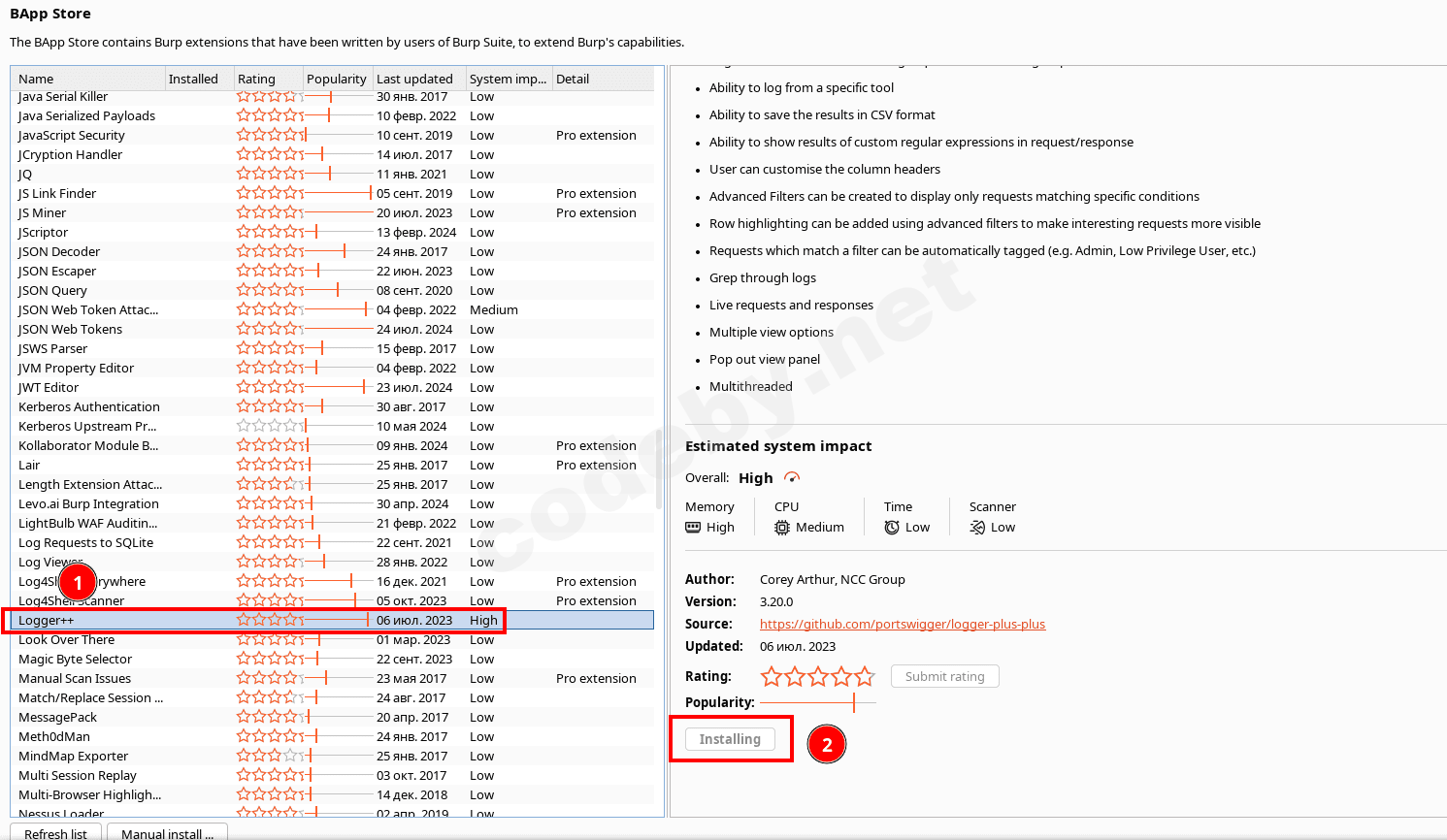The width and height of the screenshot is (1447, 840).
Task: Select the Meth0dMan extension
Action: pyautogui.click(x=332, y=736)
